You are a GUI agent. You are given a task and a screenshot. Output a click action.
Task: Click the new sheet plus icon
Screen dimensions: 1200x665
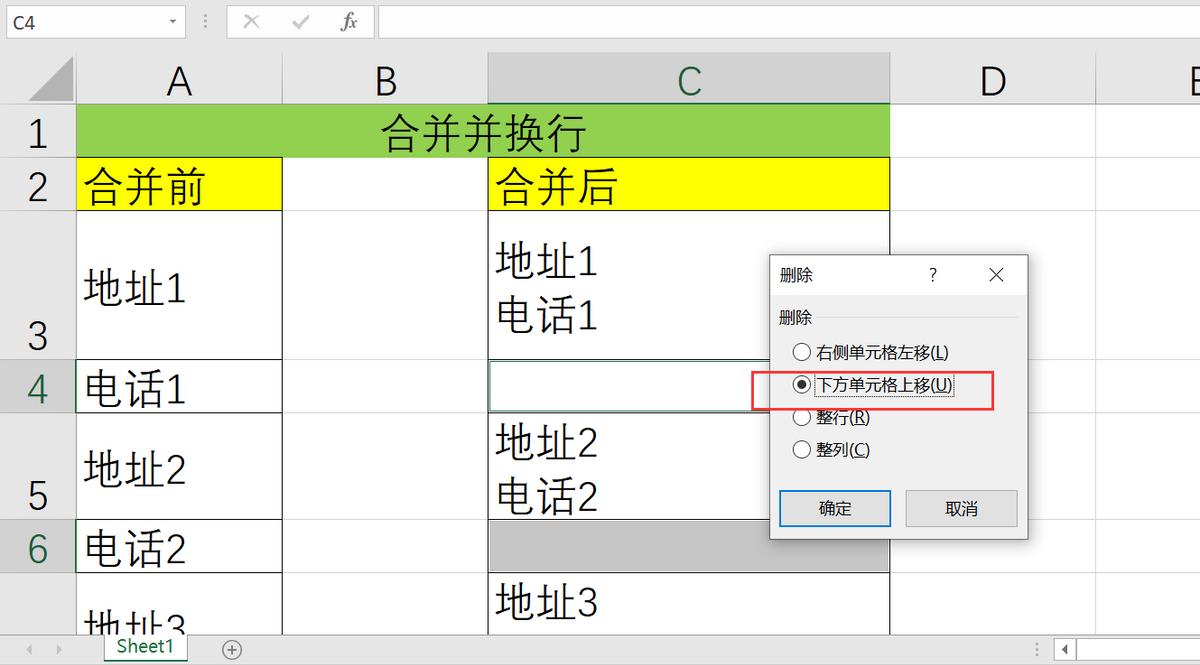(232, 649)
